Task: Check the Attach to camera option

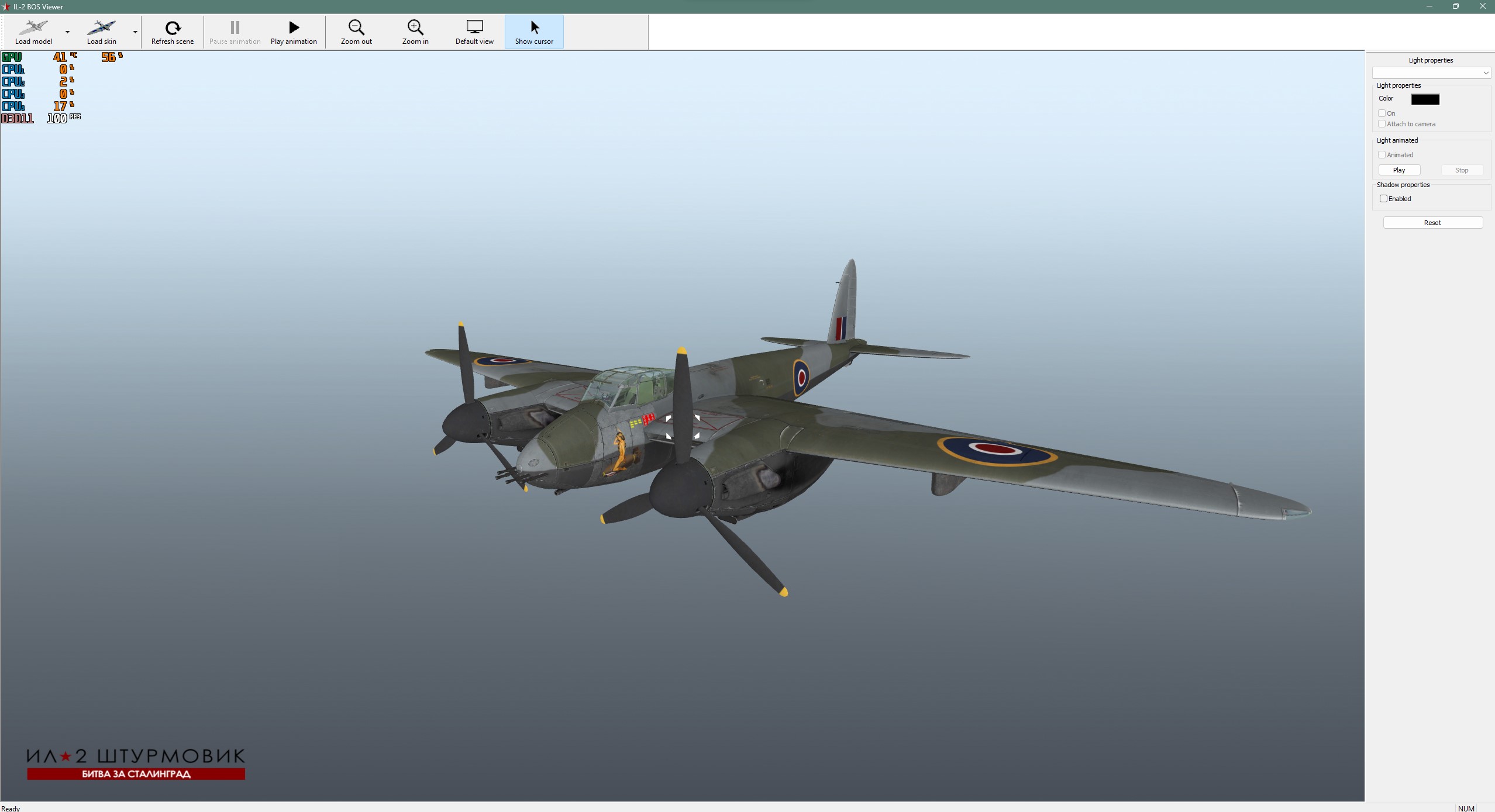Action: point(1382,124)
